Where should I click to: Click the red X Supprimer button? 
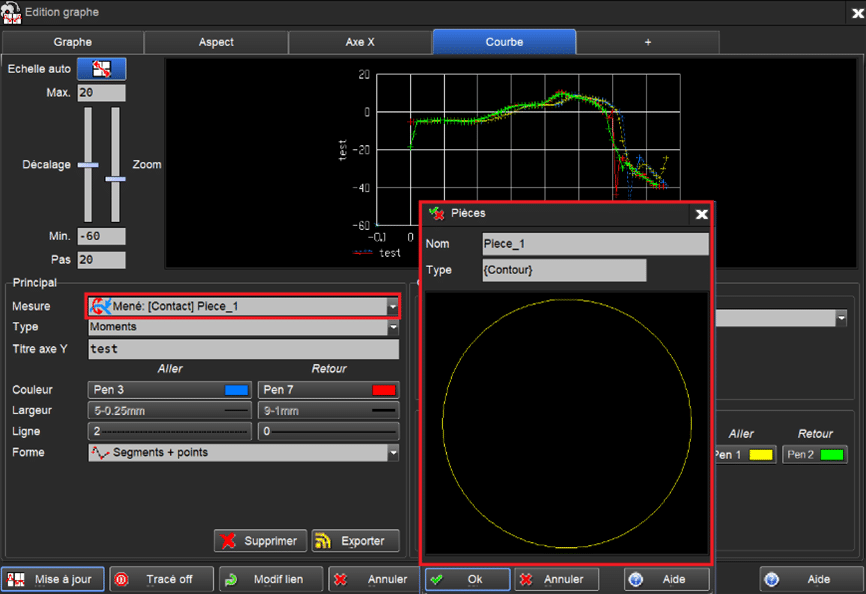[260, 541]
